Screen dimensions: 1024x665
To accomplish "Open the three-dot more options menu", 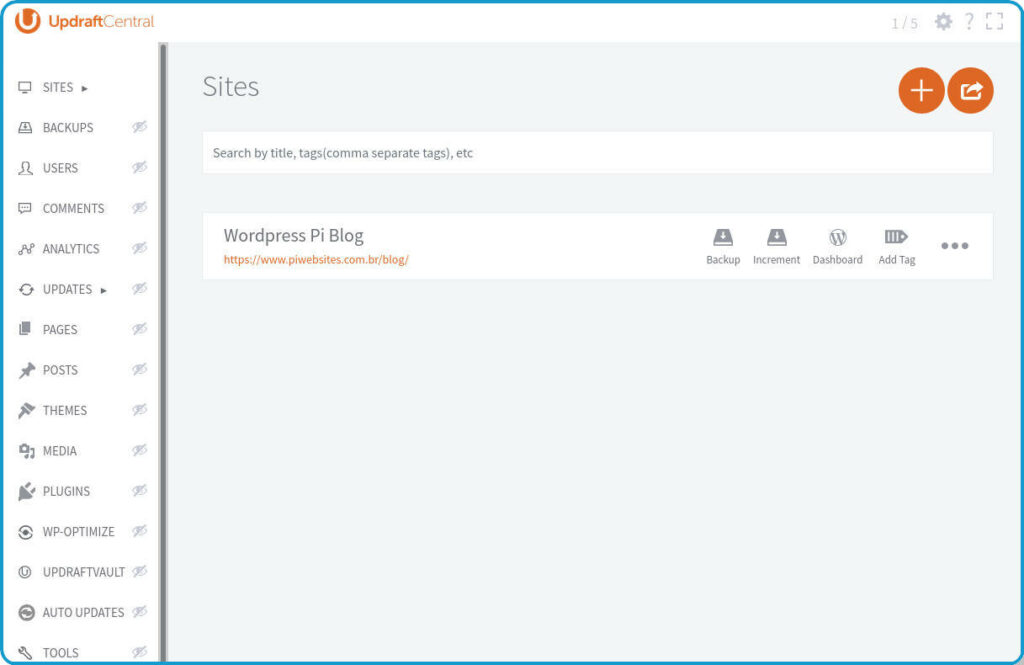I will 954,246.
